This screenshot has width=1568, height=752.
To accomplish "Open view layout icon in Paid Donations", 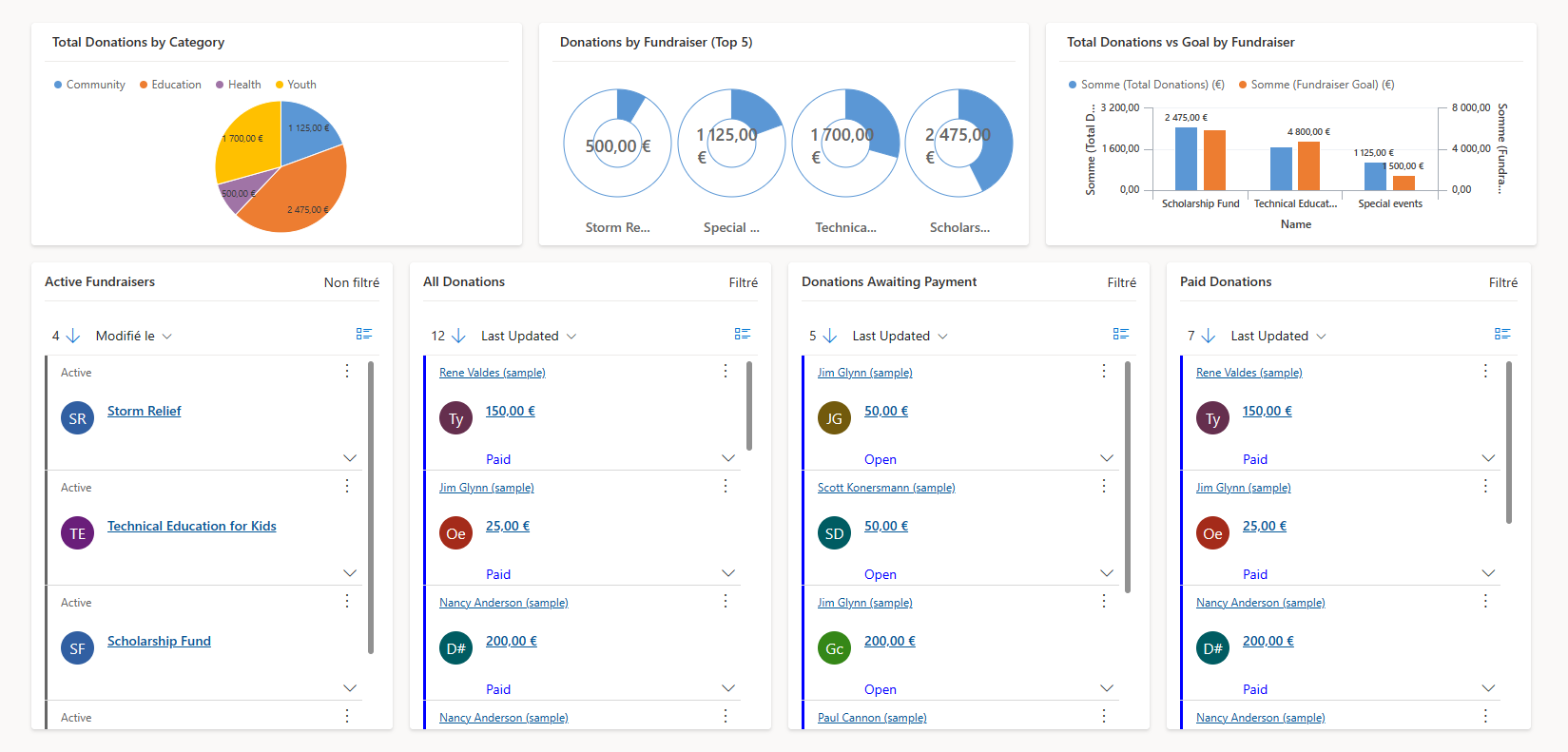I will click(x=1501, y=334).
